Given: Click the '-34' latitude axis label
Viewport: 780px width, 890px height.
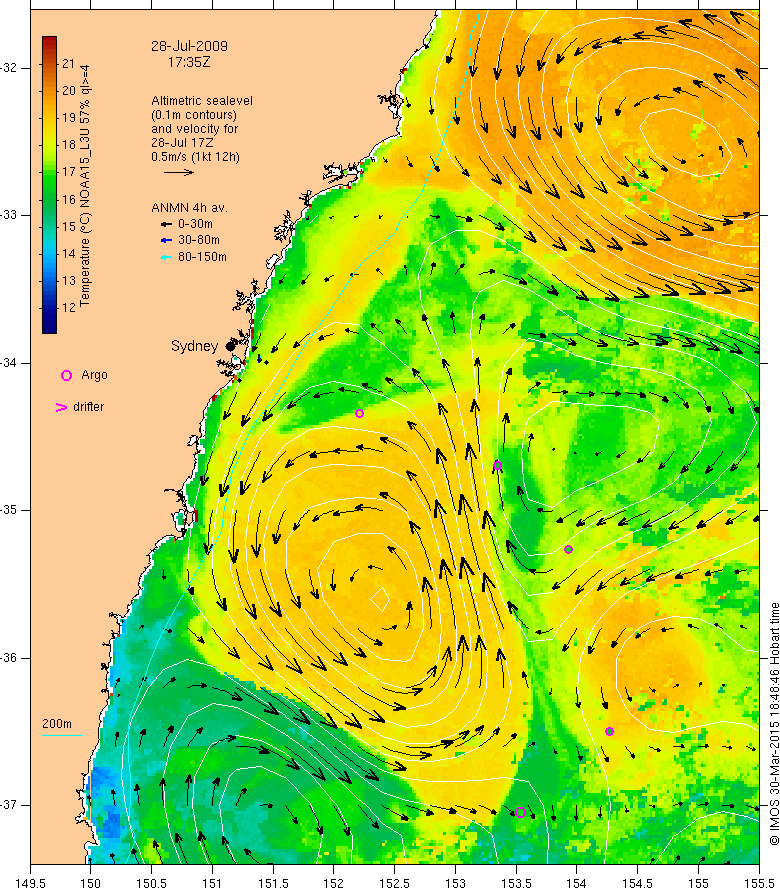Looking at the screenshot, I should click(9, 363).
